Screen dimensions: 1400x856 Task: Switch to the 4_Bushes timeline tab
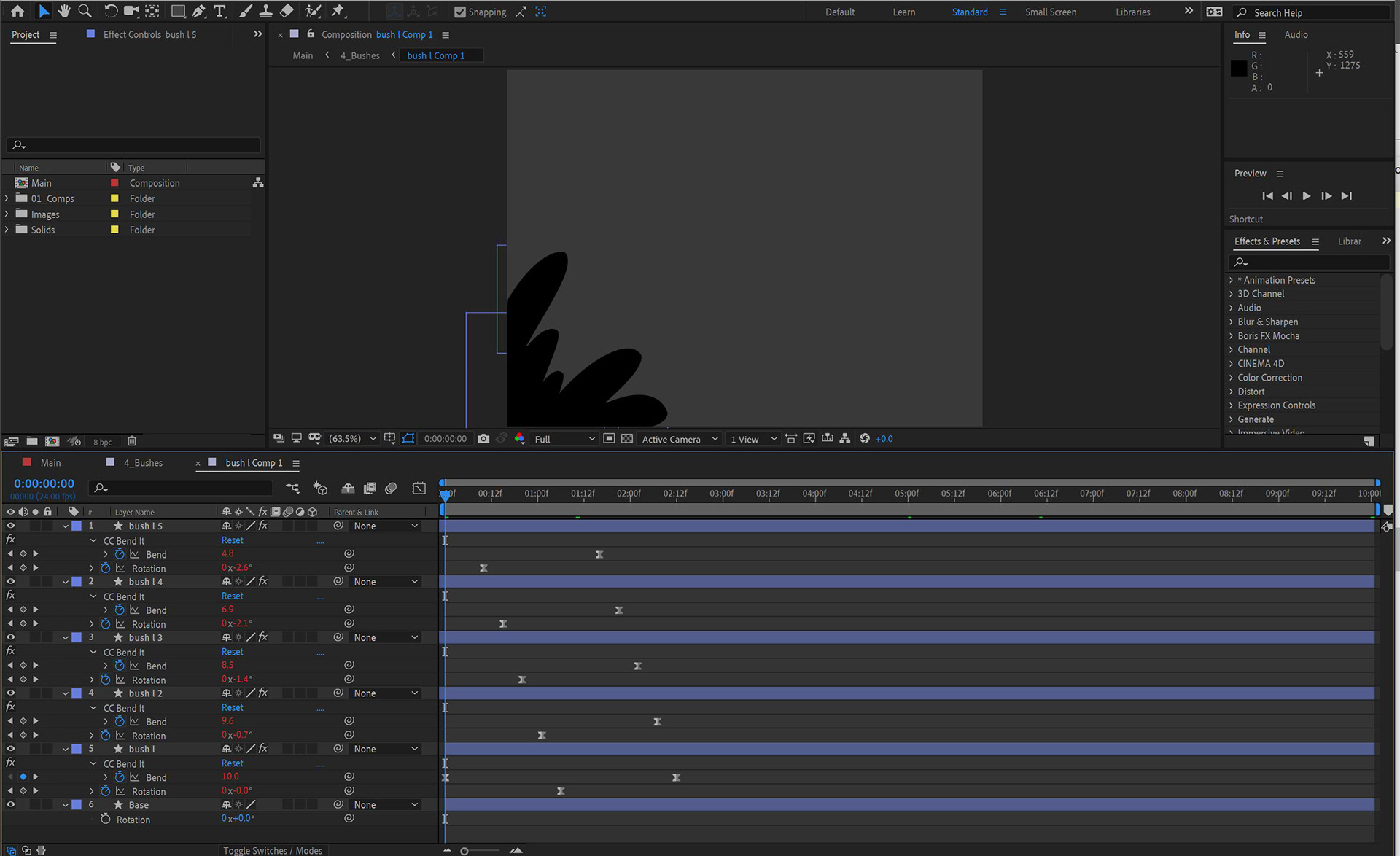[x=143, y=463]
